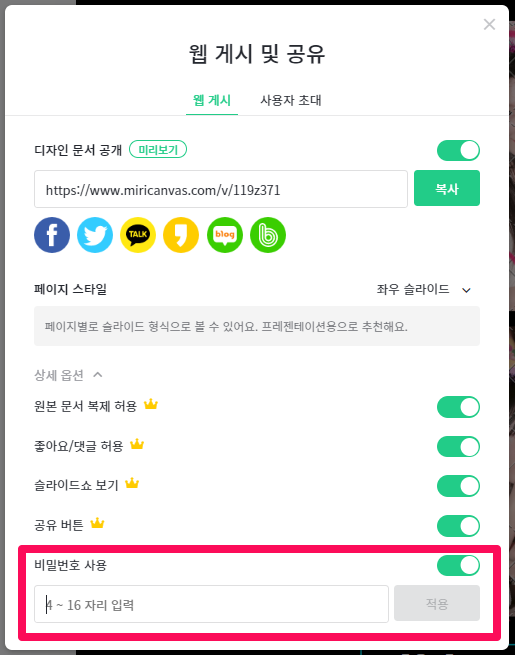The image size is (515, 655).
Task: Click the 복사 copy button
Action: click(447, 188)
